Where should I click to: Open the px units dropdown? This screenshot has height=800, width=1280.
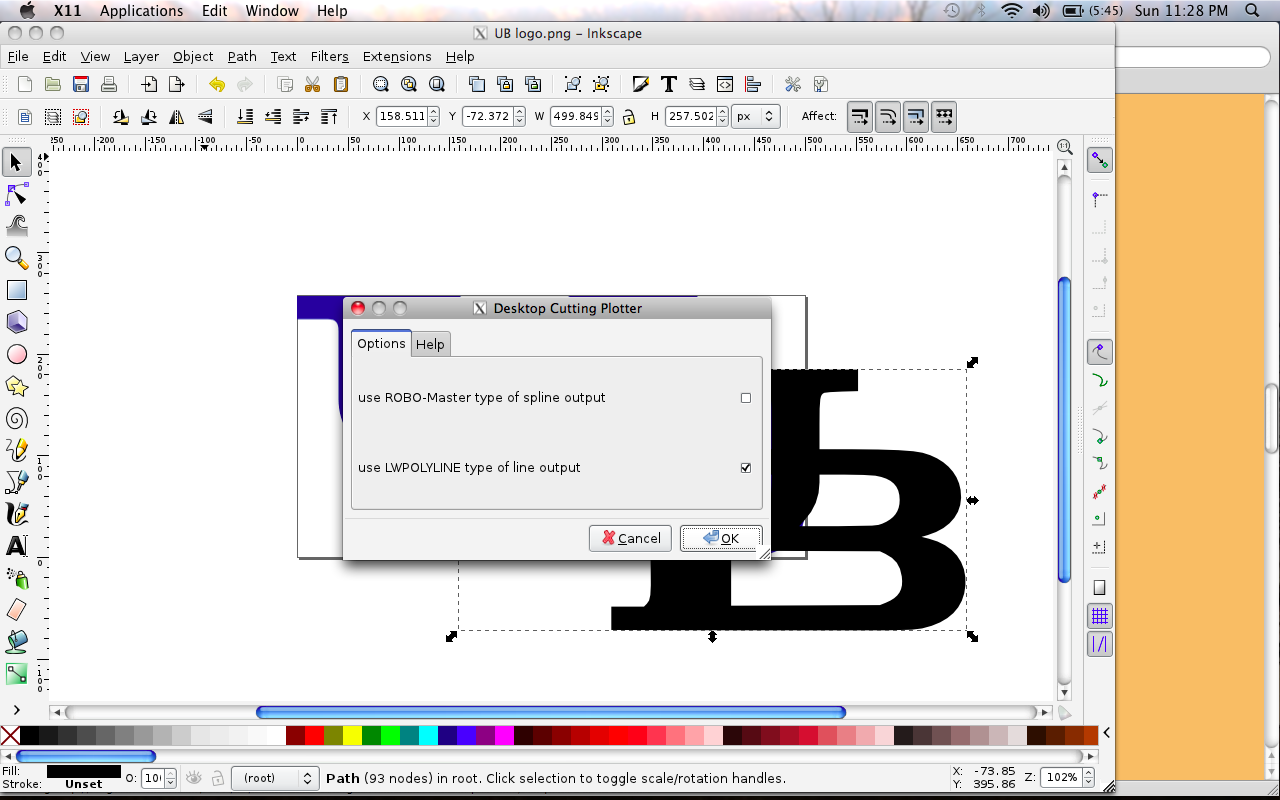coord(755,116)
